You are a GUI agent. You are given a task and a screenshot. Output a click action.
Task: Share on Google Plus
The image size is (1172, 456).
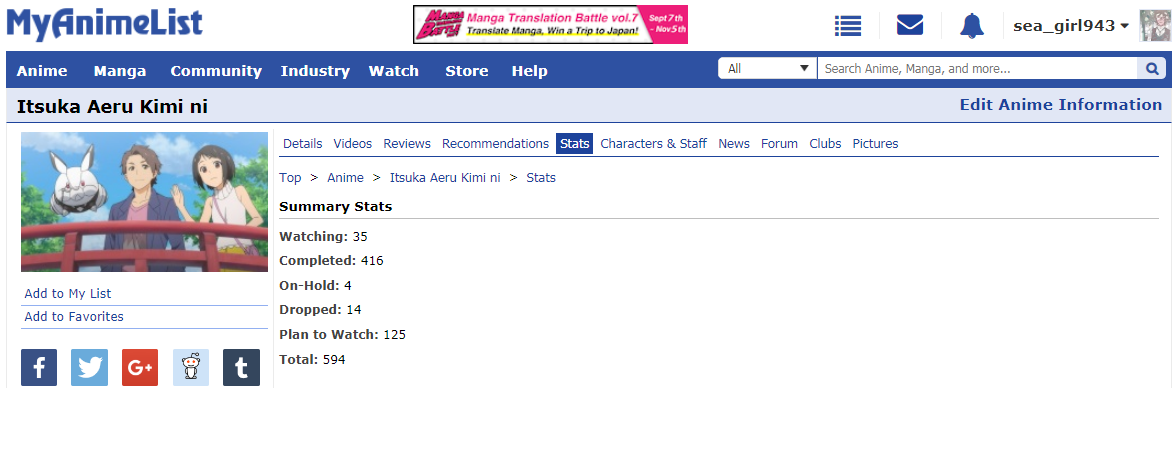[x=140, y=367]
